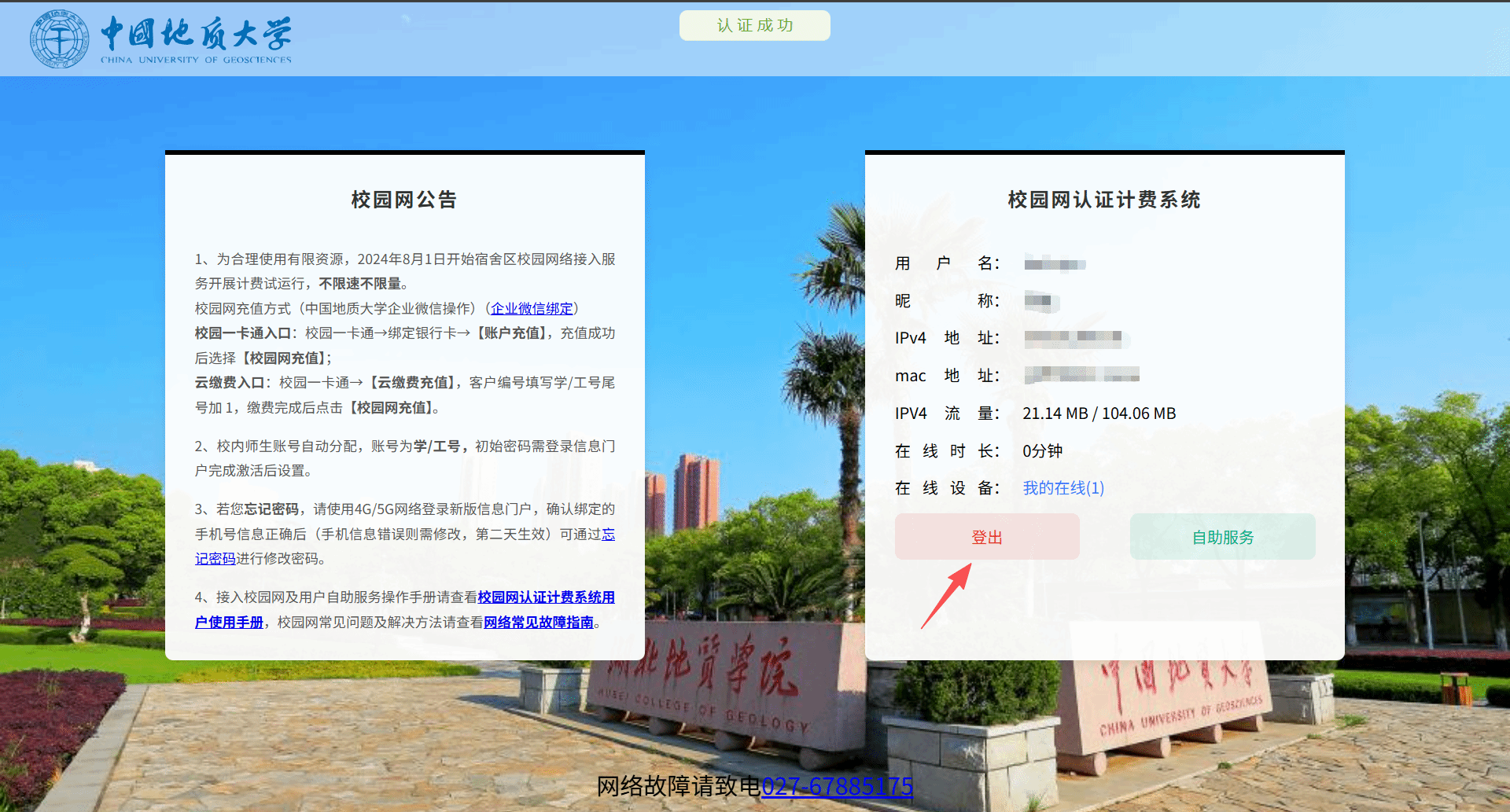Click the China University of Geosciences emblem logo
Screen dimensions: 1510x812
point(59,39)
